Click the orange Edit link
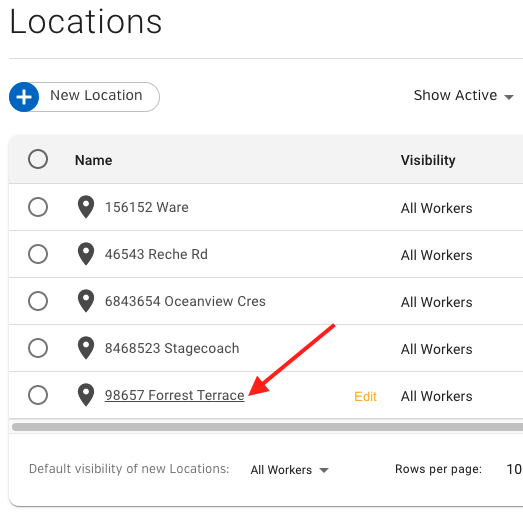Image resolution: width=523 pixels, height=513 pixels. pyautogui.click(x=365, y=397)
